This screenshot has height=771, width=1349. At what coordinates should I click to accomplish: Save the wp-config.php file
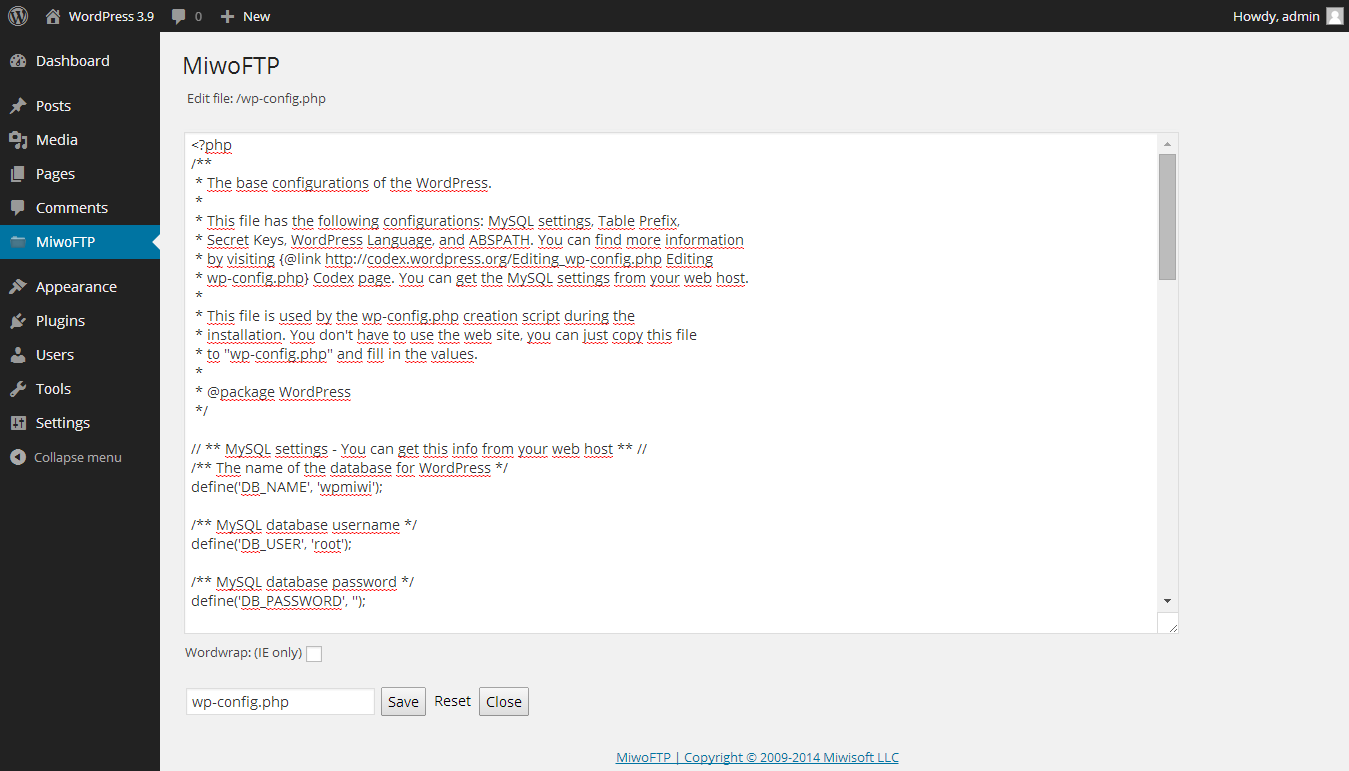coord(403,702)
